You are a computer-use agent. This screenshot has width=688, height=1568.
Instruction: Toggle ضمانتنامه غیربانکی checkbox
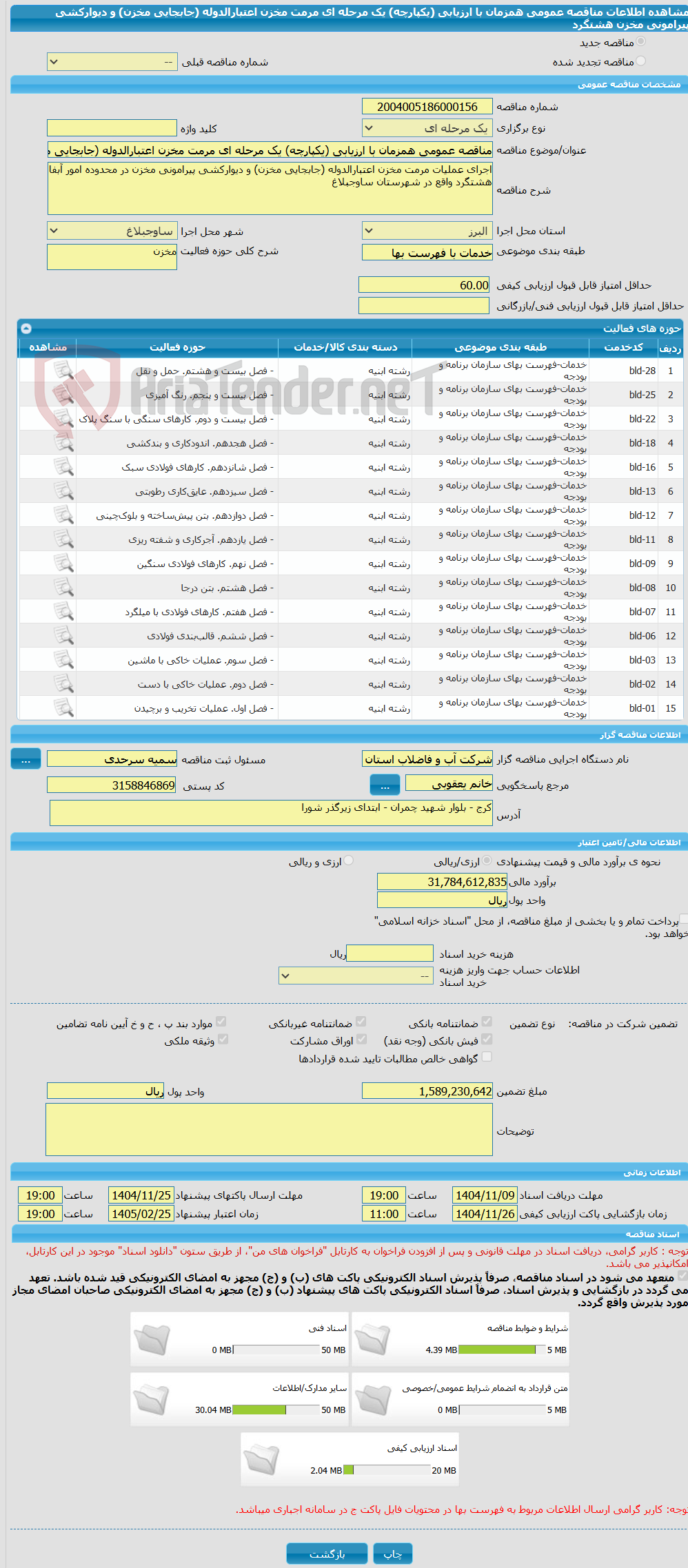pyautogui.click(x=361, y=1022)
